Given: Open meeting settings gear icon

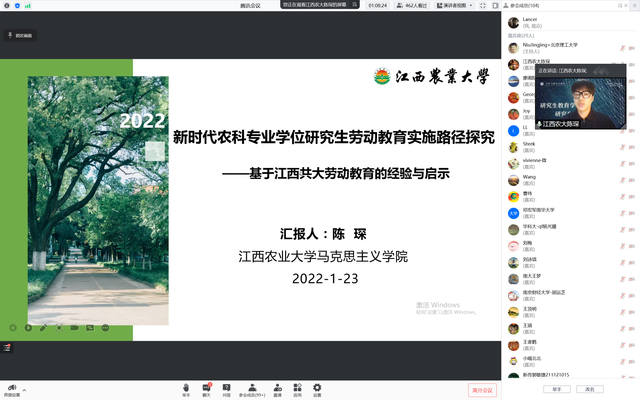Looking at the screenshot, I should click(x=317, y=387).
